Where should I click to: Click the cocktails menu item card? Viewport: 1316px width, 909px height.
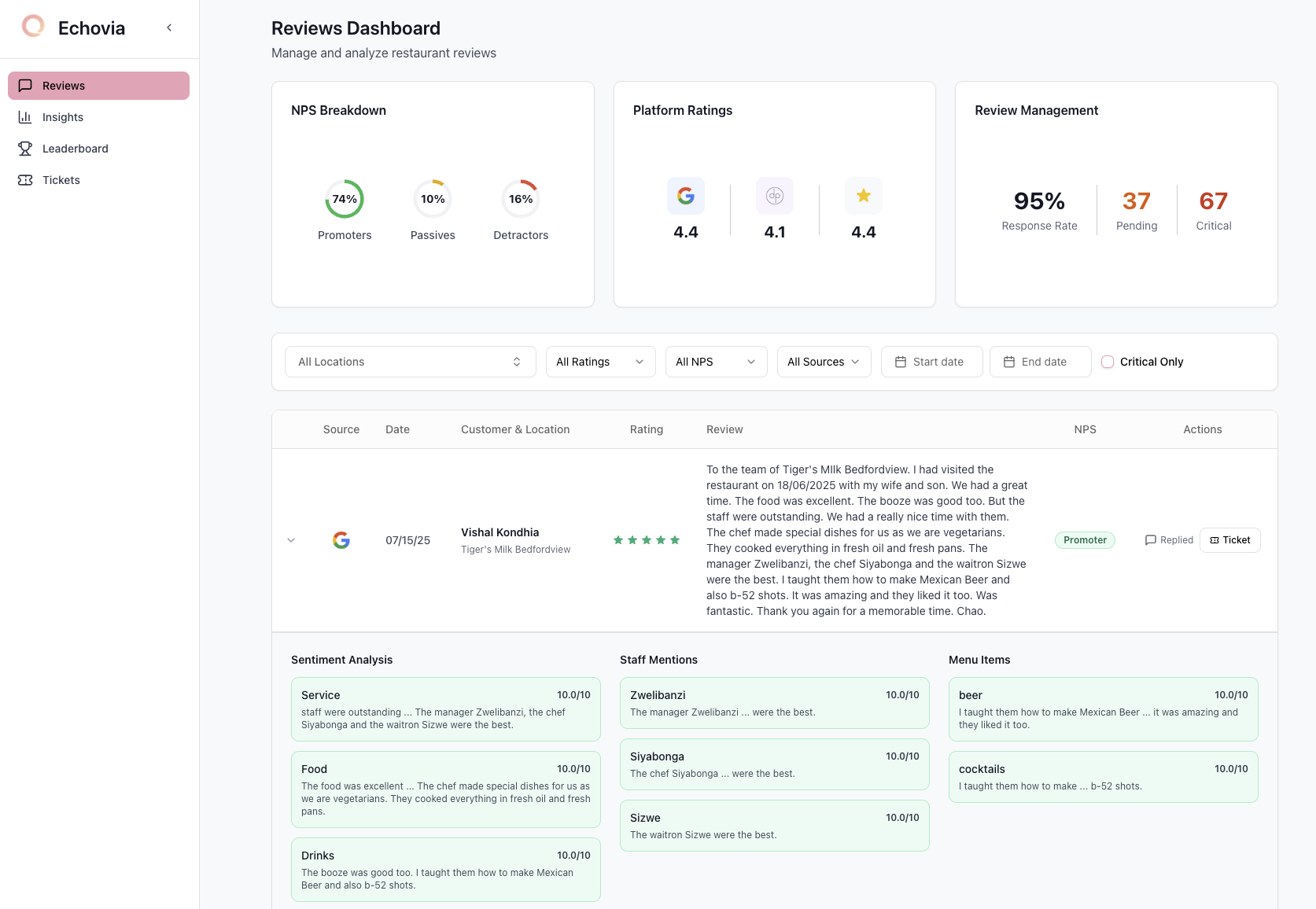click(x=1104, y=777)
